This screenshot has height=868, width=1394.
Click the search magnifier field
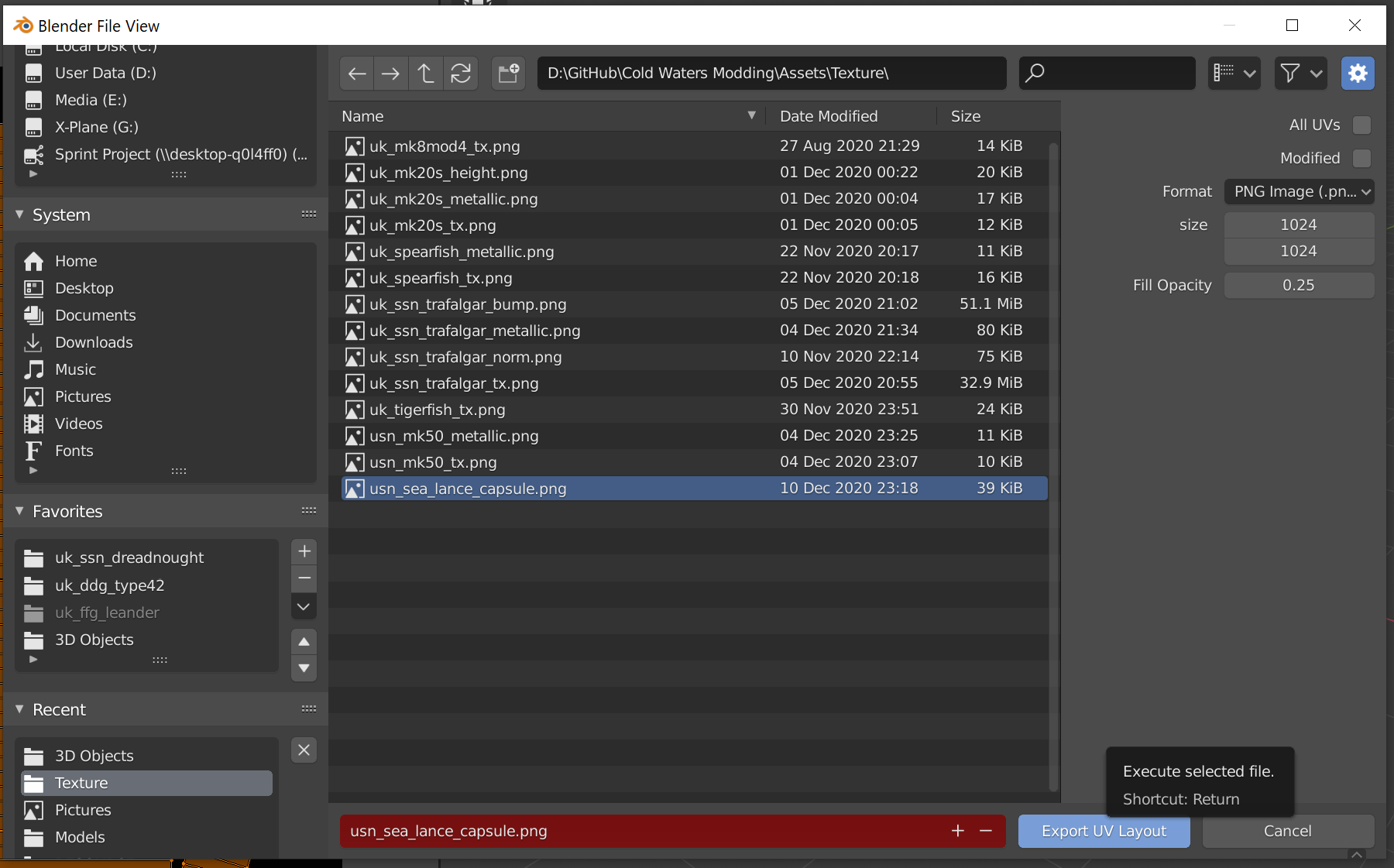pos(1107,74)
